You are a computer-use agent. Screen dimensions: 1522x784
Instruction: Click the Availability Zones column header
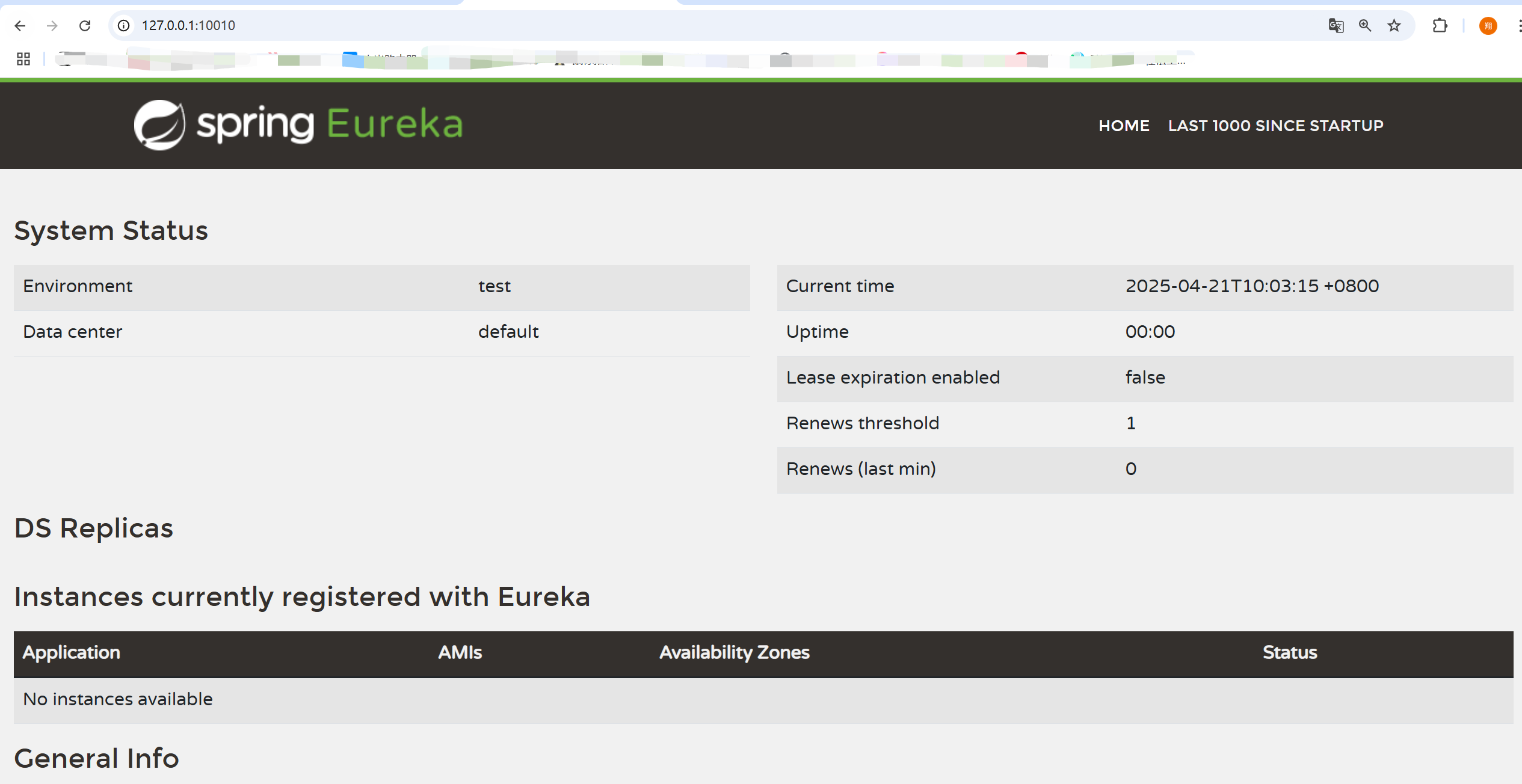[734, 653]
